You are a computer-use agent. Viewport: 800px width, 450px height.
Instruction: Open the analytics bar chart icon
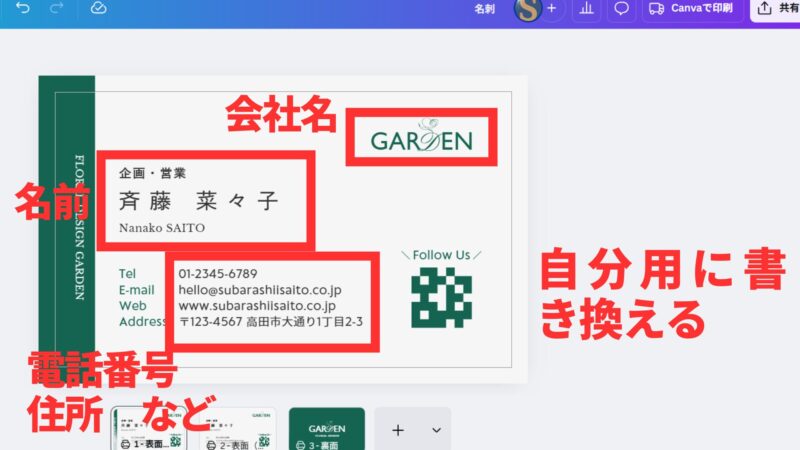[x=586, y=9]
